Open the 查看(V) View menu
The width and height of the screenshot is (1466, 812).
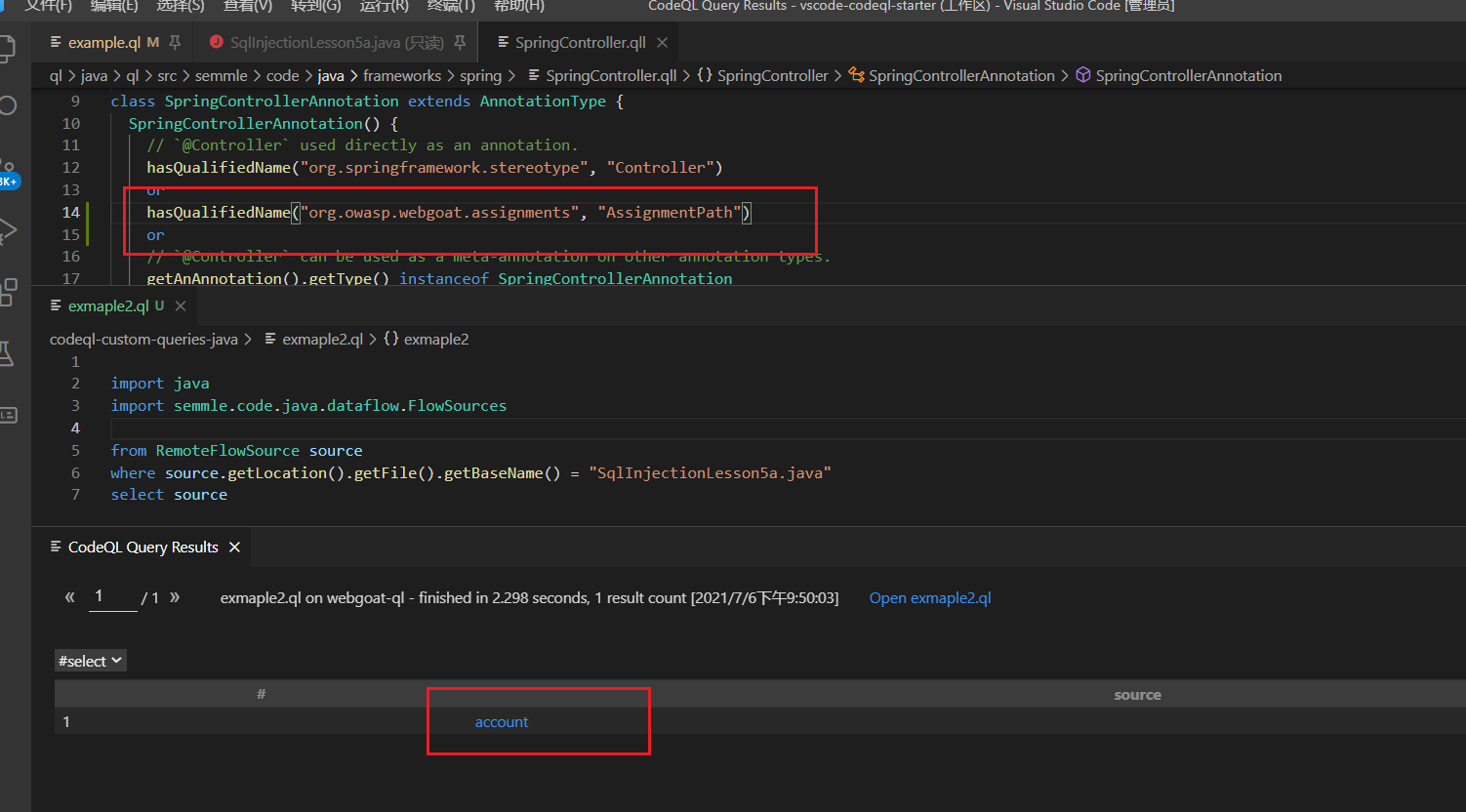point(248,6)
